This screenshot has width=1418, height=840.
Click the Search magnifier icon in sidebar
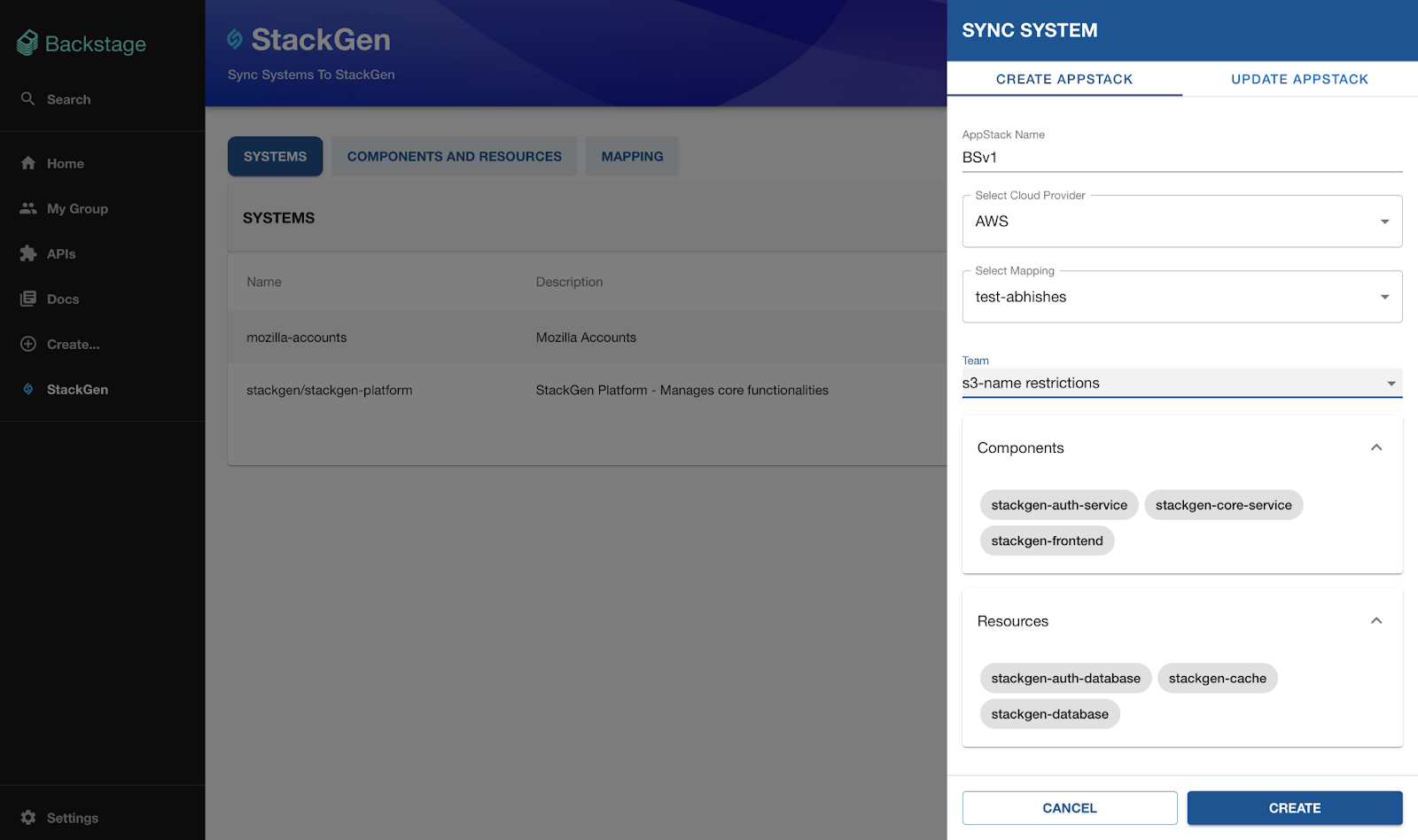[28, 98]
